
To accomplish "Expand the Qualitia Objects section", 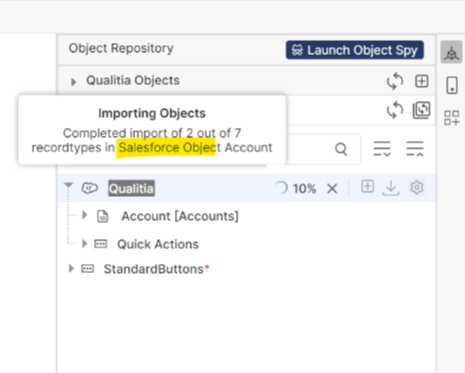I will (73, 81).
